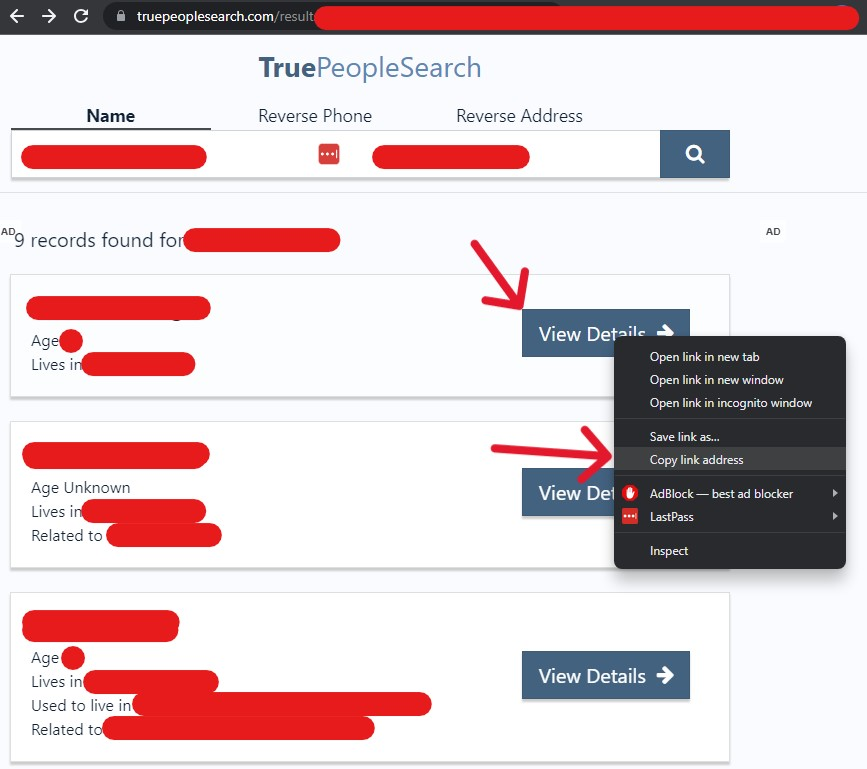Expand the AdBlock submenu arrow
The image size is (867, 769).
point(834,493)
